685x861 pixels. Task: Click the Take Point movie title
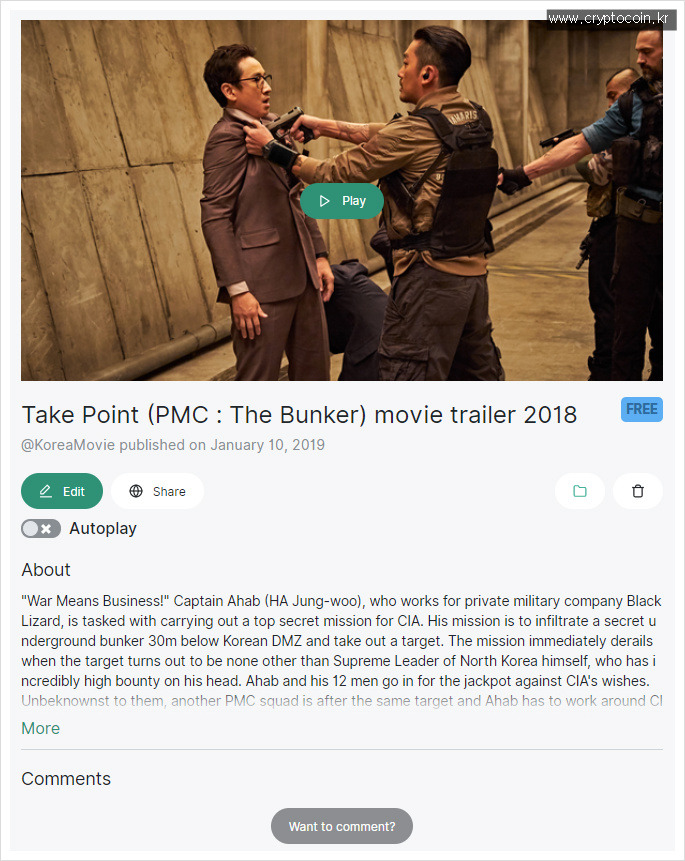pos(299,415)
